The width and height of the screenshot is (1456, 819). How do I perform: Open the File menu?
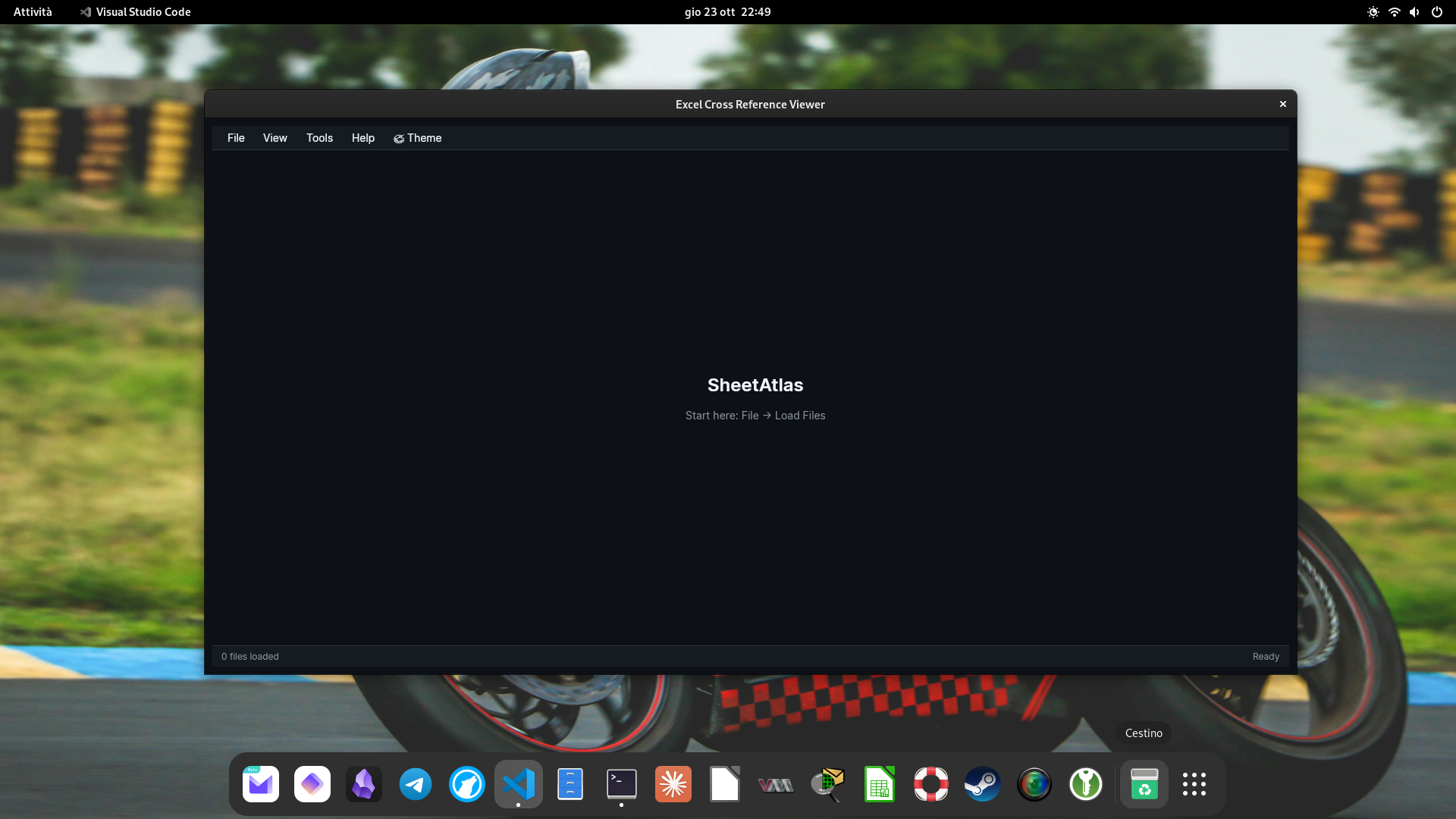click(x=236, y=138)
